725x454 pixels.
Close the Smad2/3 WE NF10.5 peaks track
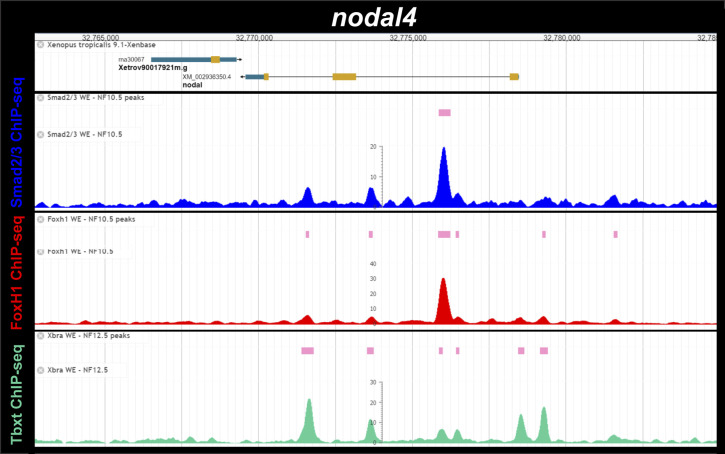[x=41, y=98]
